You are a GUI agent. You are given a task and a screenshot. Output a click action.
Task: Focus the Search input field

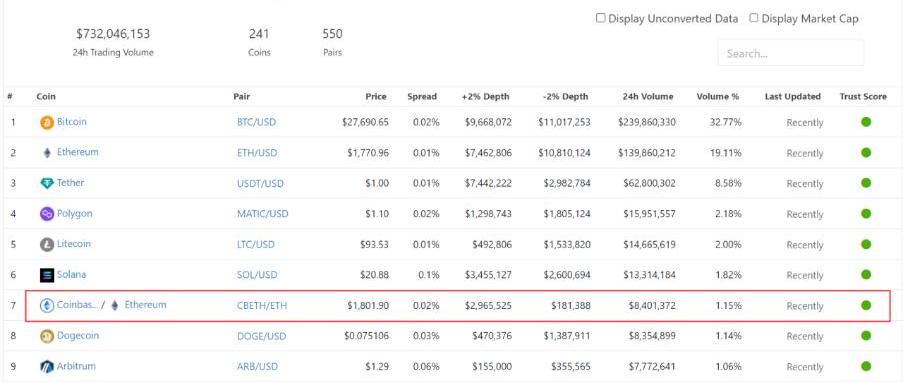pyautogui.click(x=791, y=53)
